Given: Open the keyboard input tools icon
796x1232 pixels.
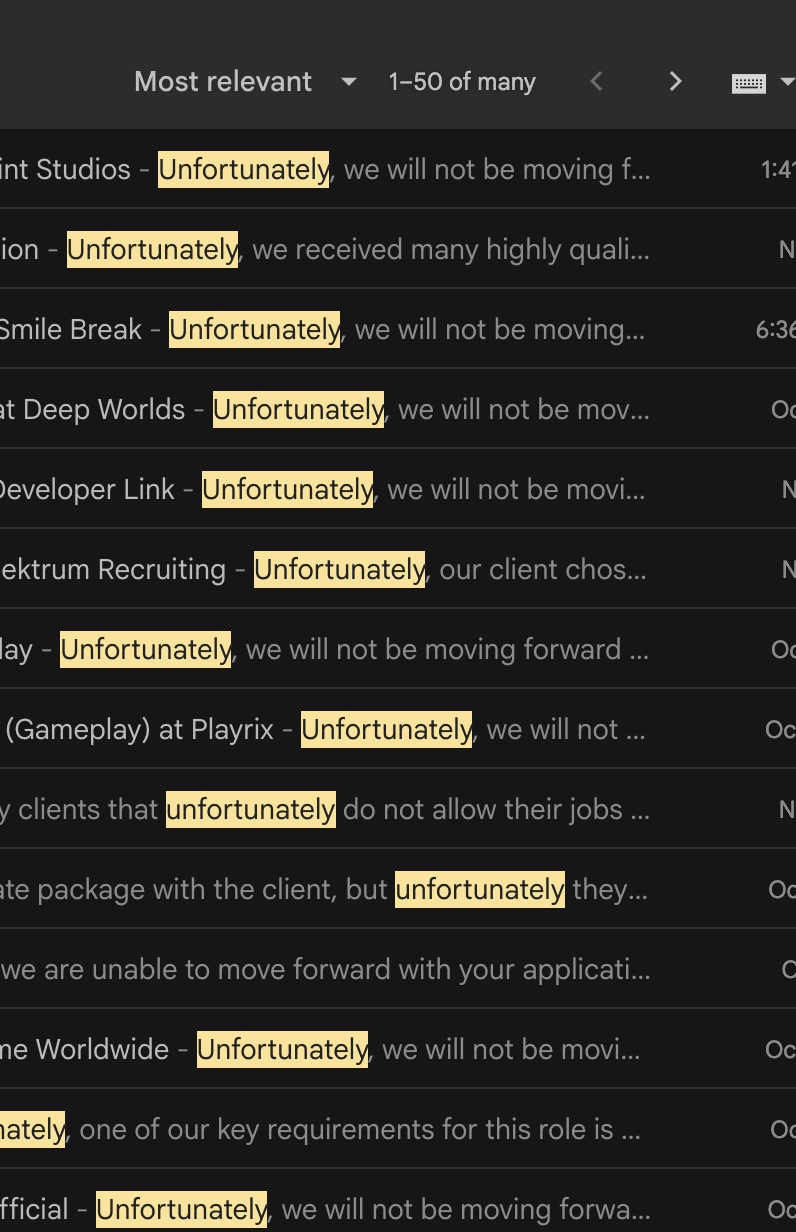Looking at the screenshot, I should [x=749, y=83].
